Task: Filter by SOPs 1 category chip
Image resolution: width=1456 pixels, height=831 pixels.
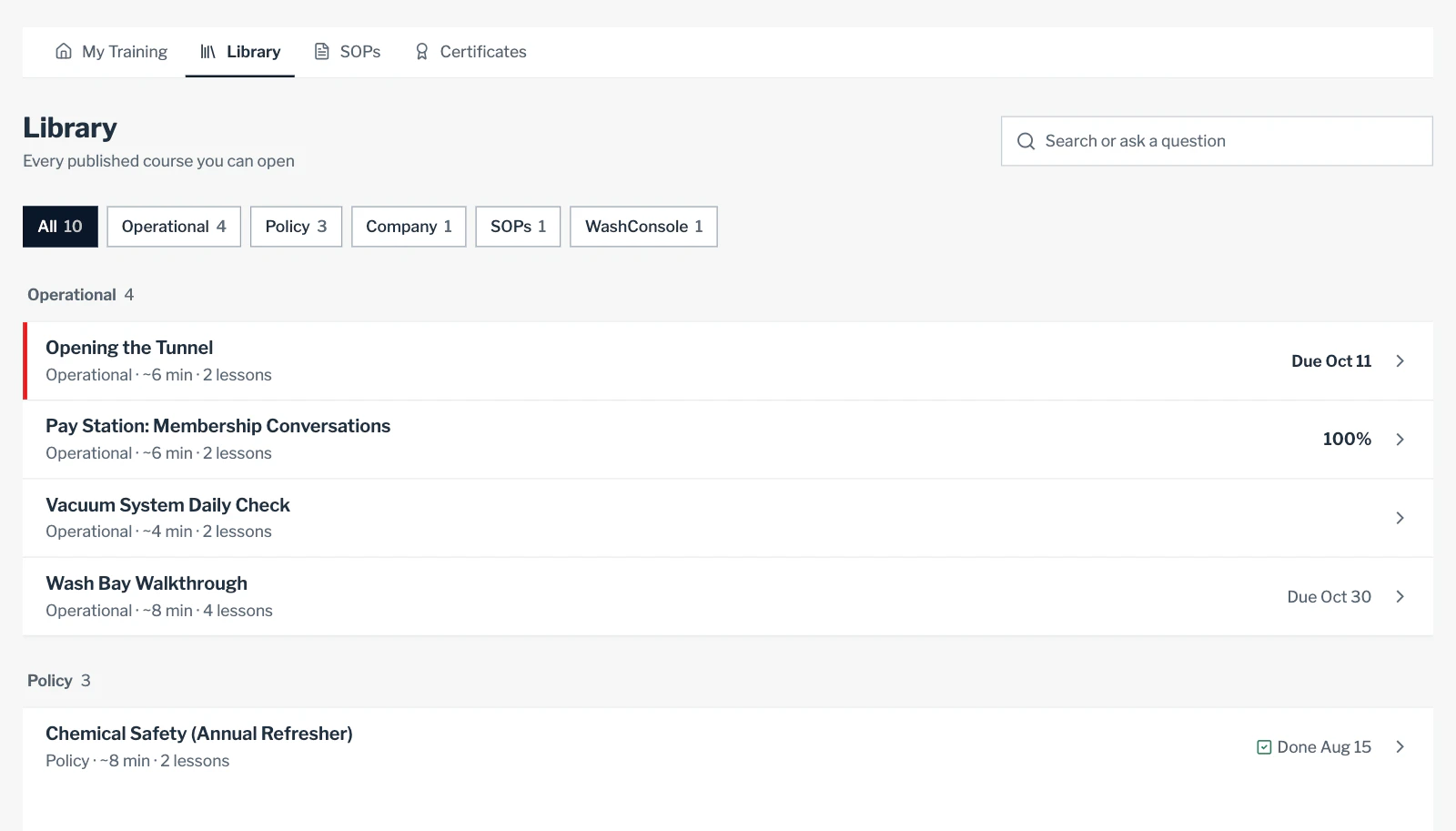Action: coord(518,227)
